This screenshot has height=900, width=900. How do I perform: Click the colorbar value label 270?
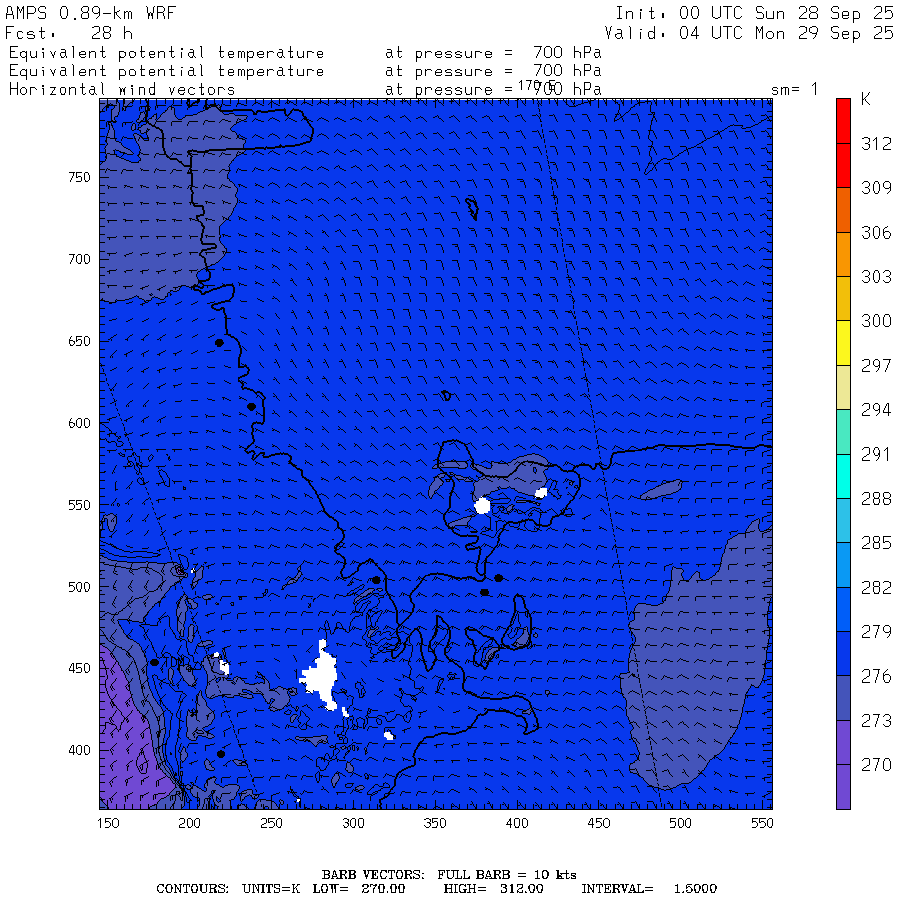coord(876,765)
